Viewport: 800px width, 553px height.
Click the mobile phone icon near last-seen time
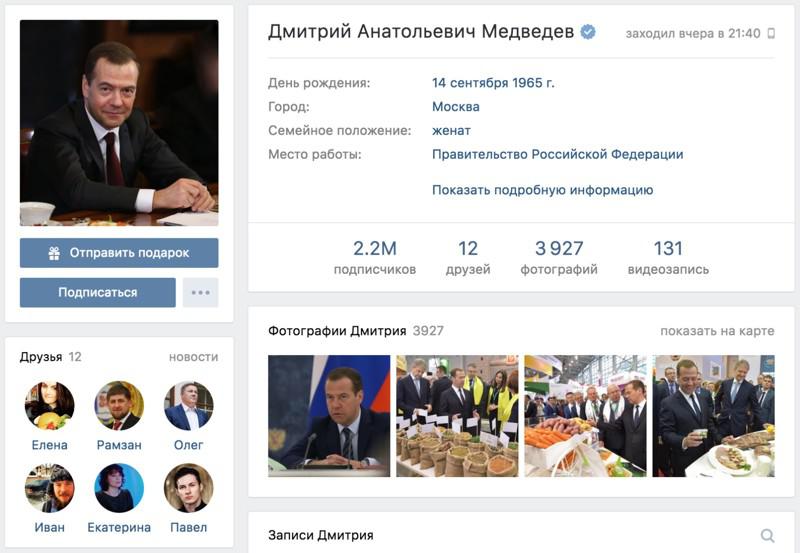click(771, 34)
